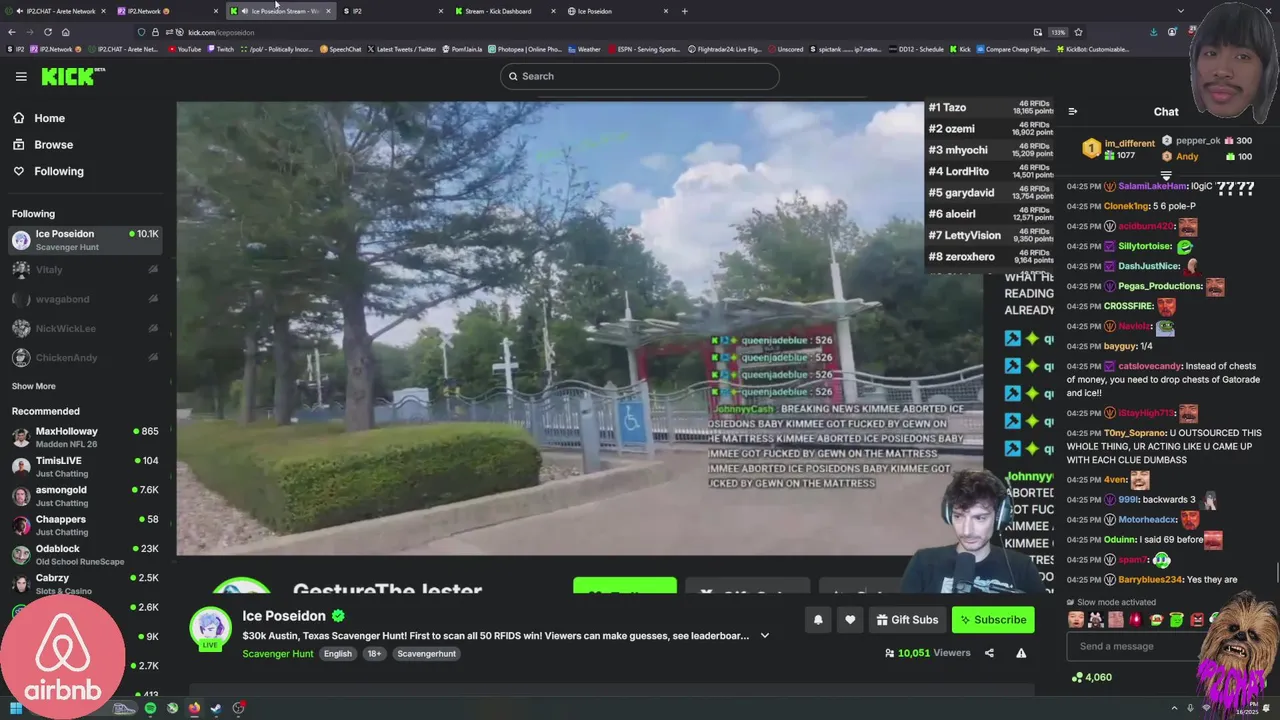Expand the stream title chevron
The height and width of the screenshot is (720, 1280).
click(x=765, y=636)
